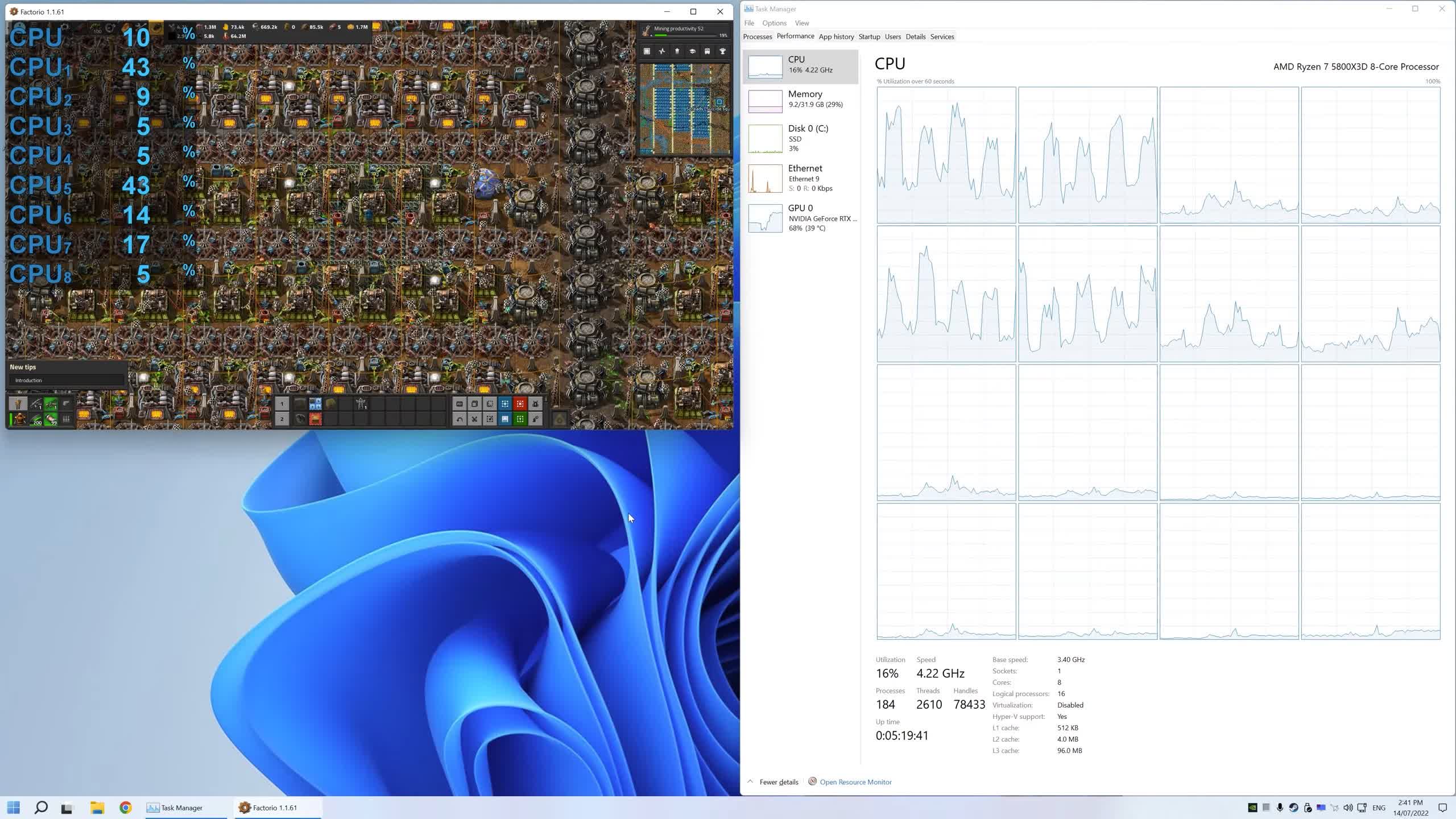This screenshot has width=1456, height=819.
Task: Click the ENG language indicator
Action: pos(1379,808)
